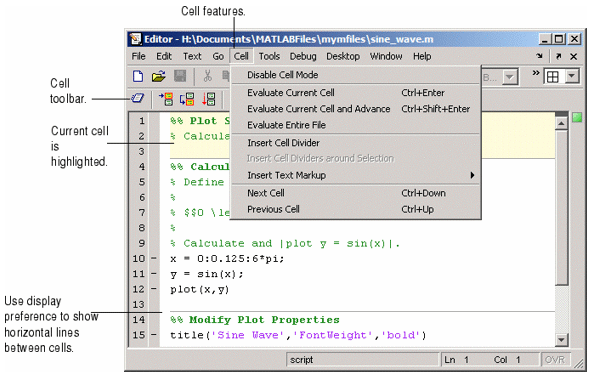
Task: Click the 'Ln 1' status bar entry
Action: (x=456, y=360)
